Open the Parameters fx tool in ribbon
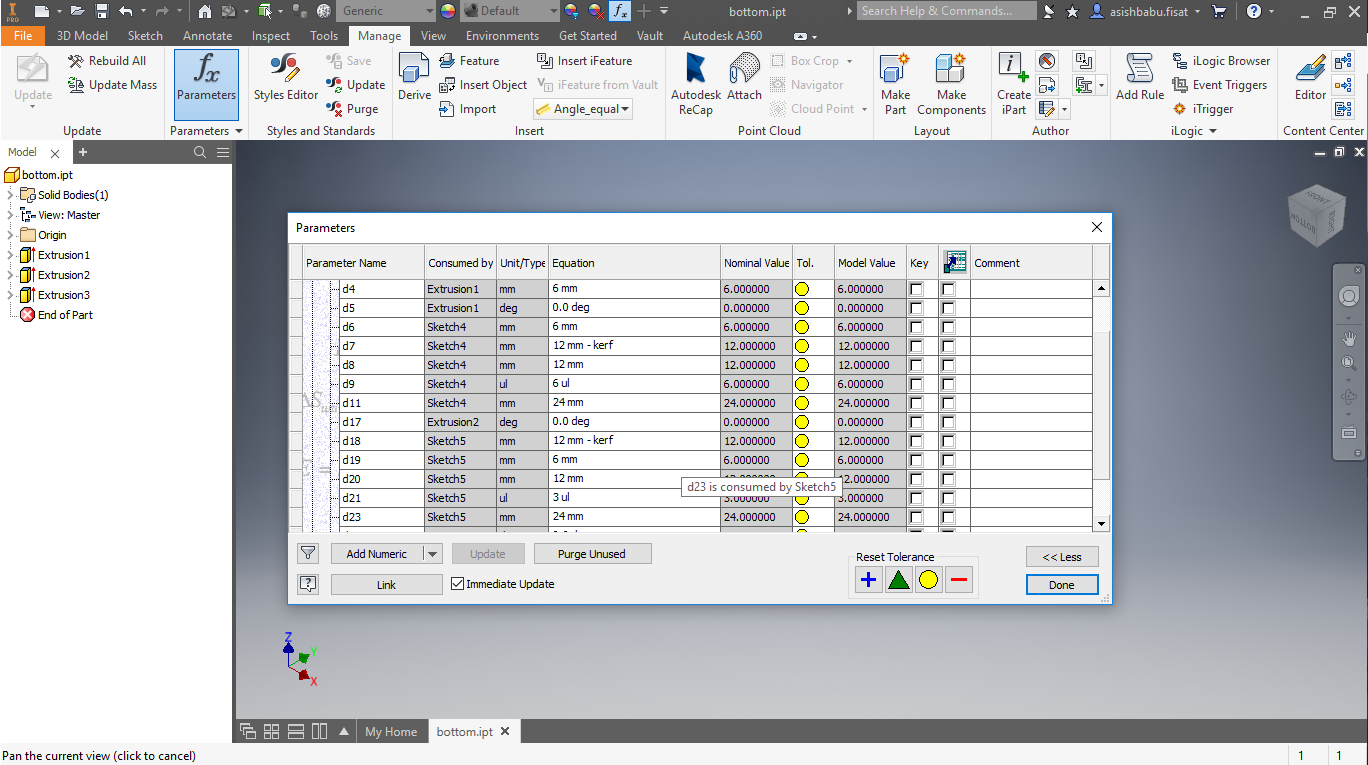This screenshot has width=1368, height=765. 206,85
